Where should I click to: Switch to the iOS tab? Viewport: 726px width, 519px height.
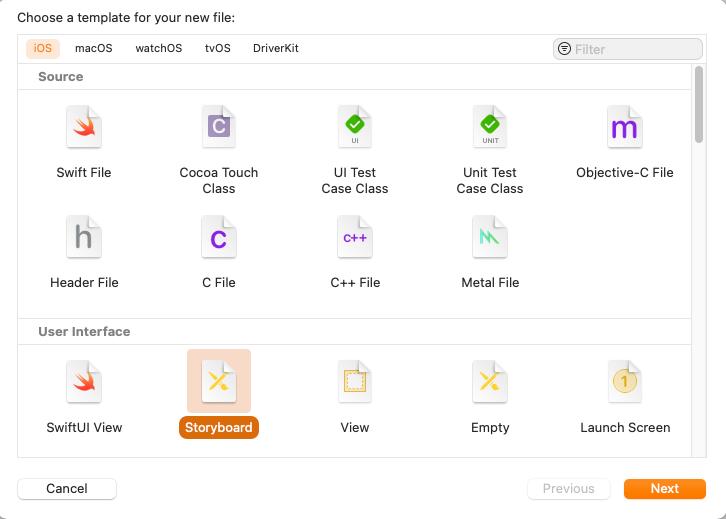click(x=43, y=48)
